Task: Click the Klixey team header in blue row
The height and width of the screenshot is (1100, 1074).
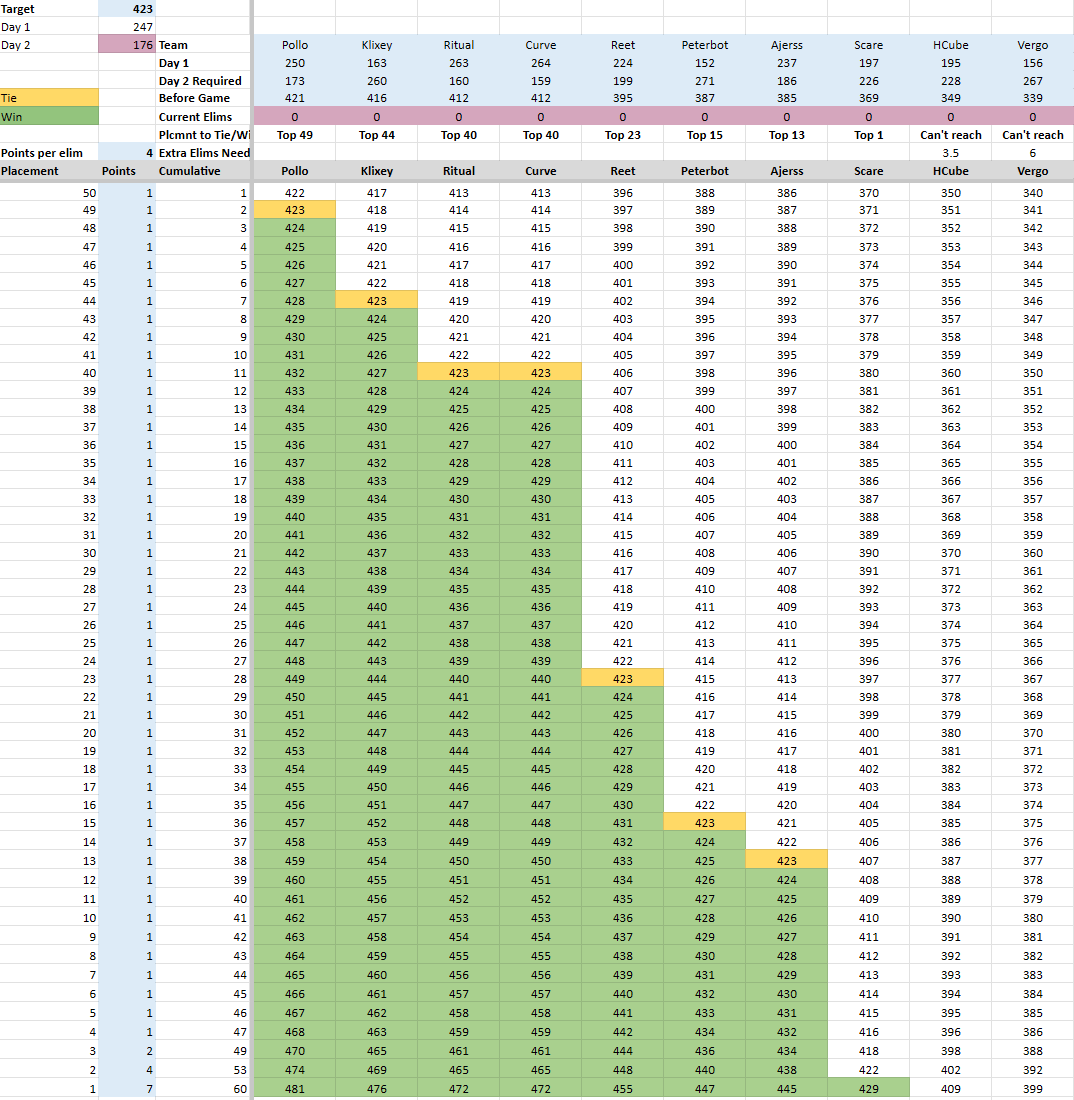Action: (x=377, y=45)
